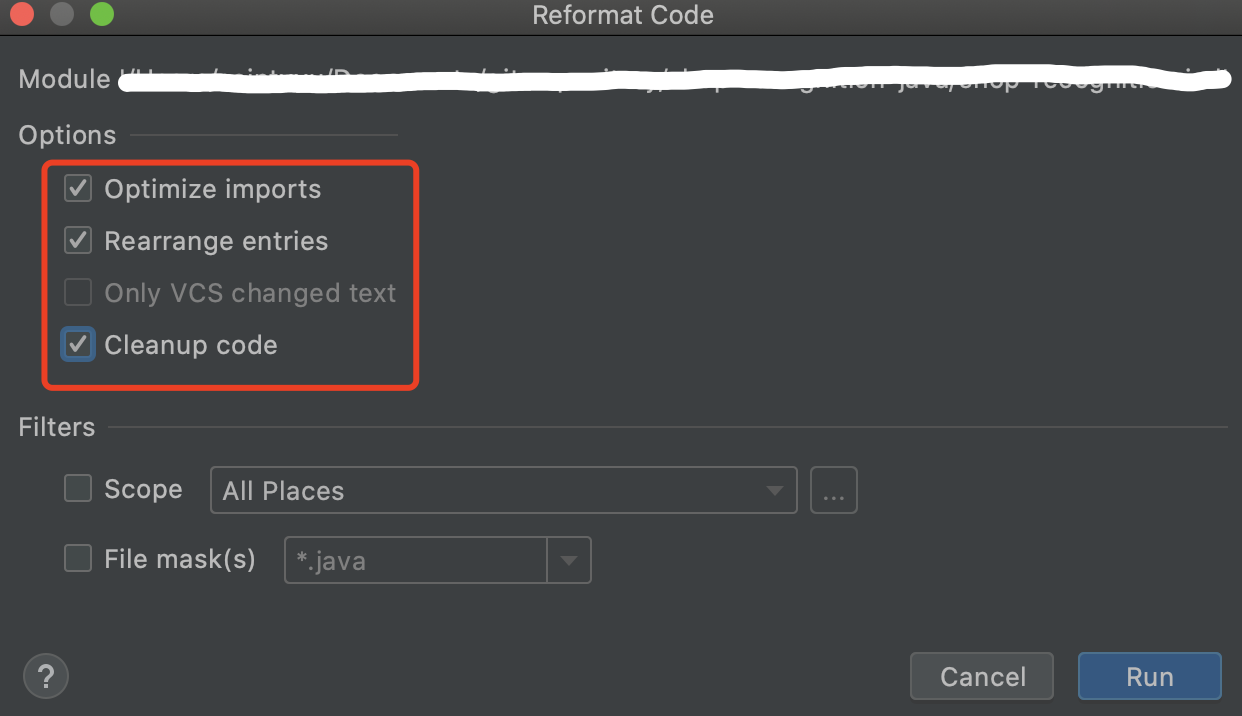Open the All Places scope combo box

504,490
